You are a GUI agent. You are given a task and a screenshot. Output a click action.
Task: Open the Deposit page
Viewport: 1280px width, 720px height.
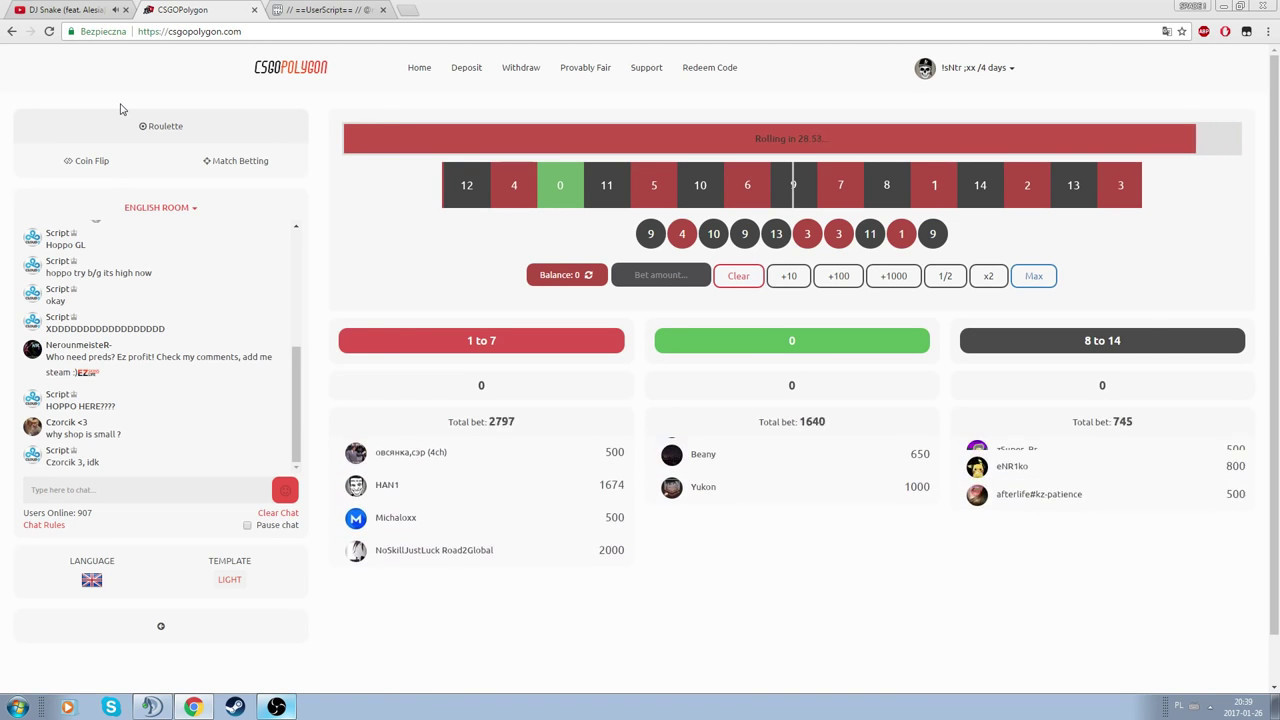point(466,68)
